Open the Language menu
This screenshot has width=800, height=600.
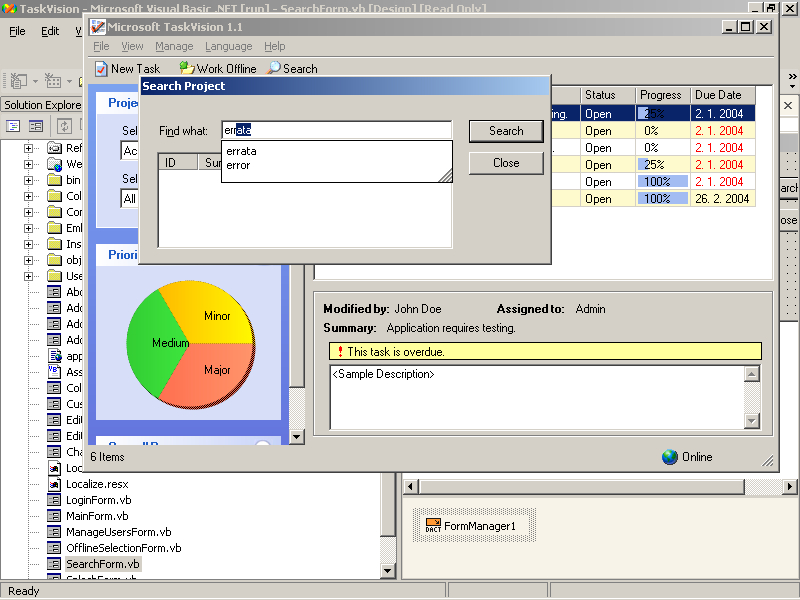click(228, 46)
